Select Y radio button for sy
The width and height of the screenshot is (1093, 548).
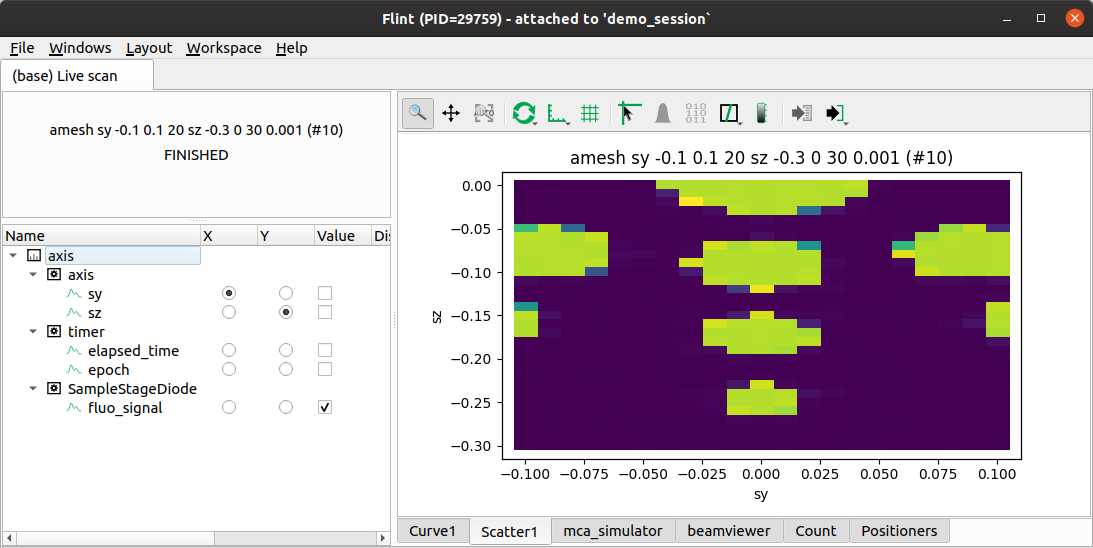286,294
